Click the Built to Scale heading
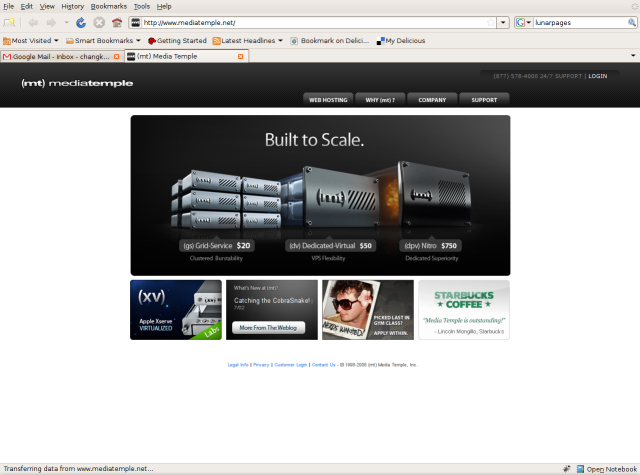Image resolution: width=640 pixels, height=475 pixels. click(314, 140)
